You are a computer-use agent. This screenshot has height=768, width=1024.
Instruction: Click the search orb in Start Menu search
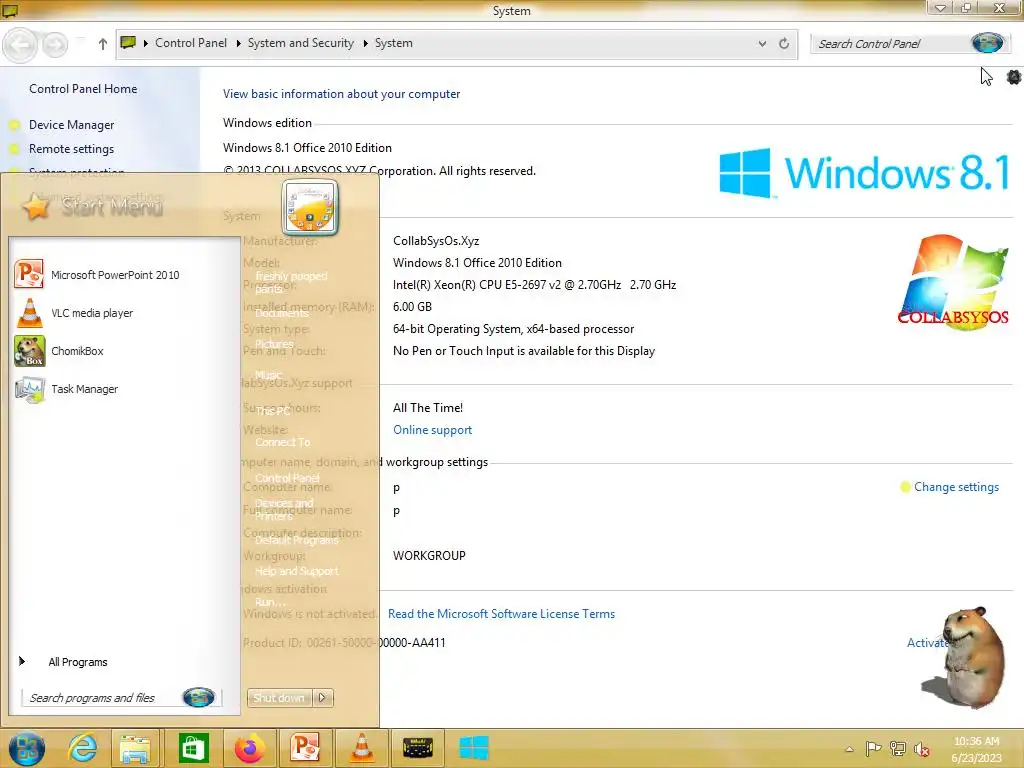tap(199, 697)
